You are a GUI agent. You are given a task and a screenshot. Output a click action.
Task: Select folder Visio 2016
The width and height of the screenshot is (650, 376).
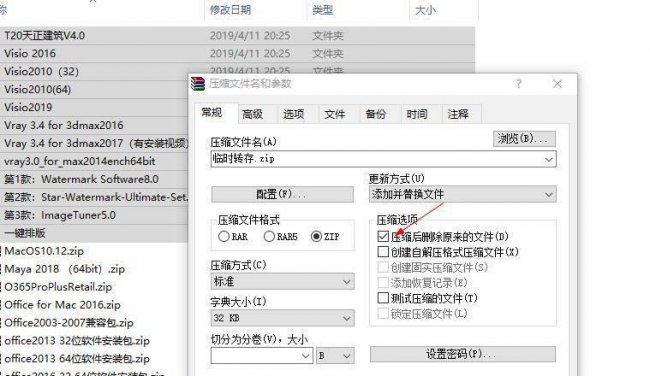click(x=30, y=53)
